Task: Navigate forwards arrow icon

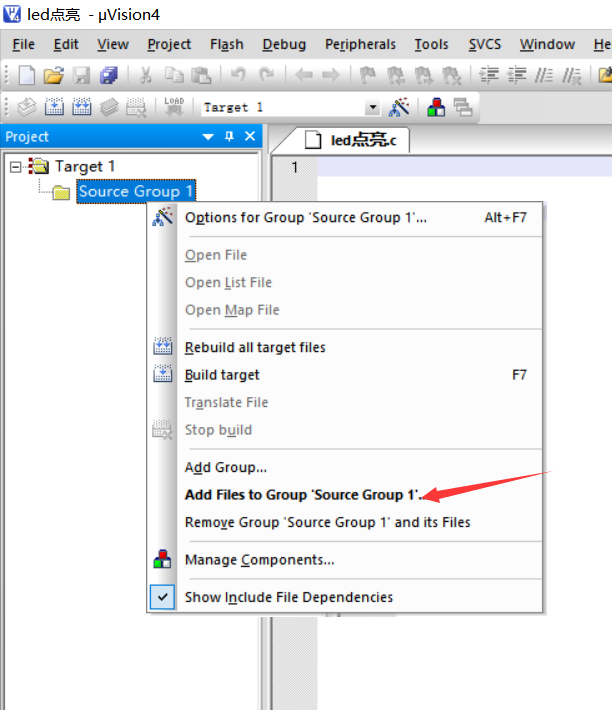Action: tap(331, 75)
